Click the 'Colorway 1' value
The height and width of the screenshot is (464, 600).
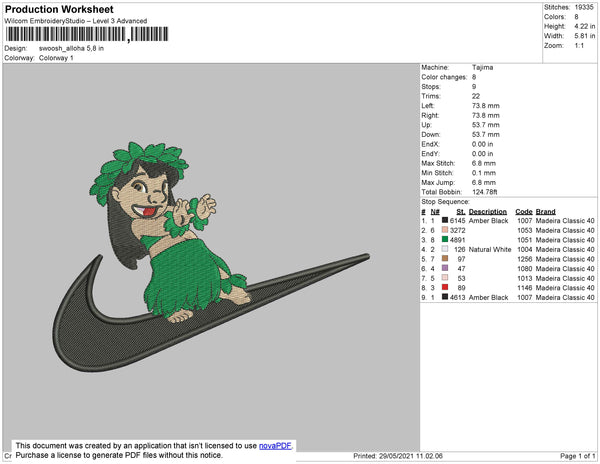pos(56,58)
